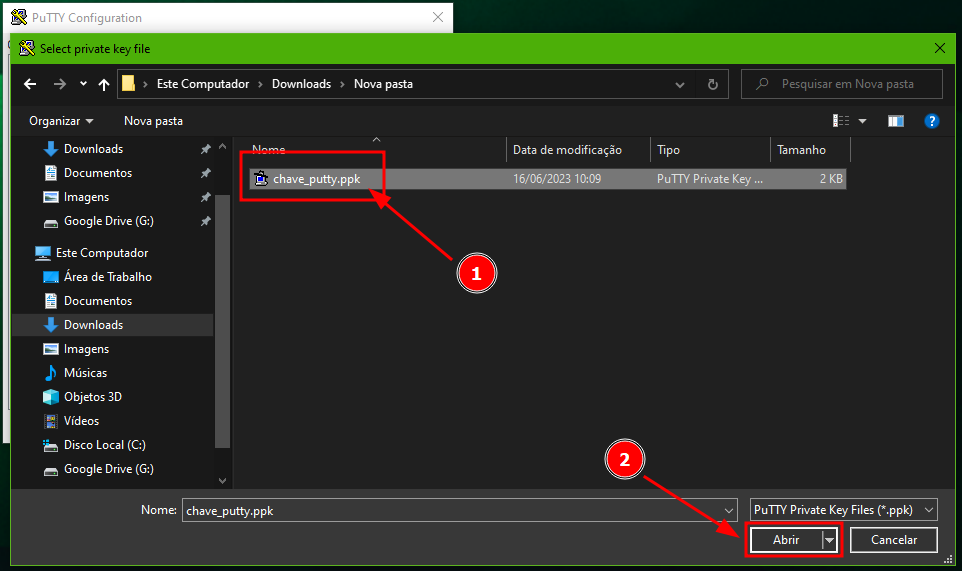The height and width of the screenshot is (571, 962).
Task: Sort files by Tipo column header
Action: (x=668, y=150)
